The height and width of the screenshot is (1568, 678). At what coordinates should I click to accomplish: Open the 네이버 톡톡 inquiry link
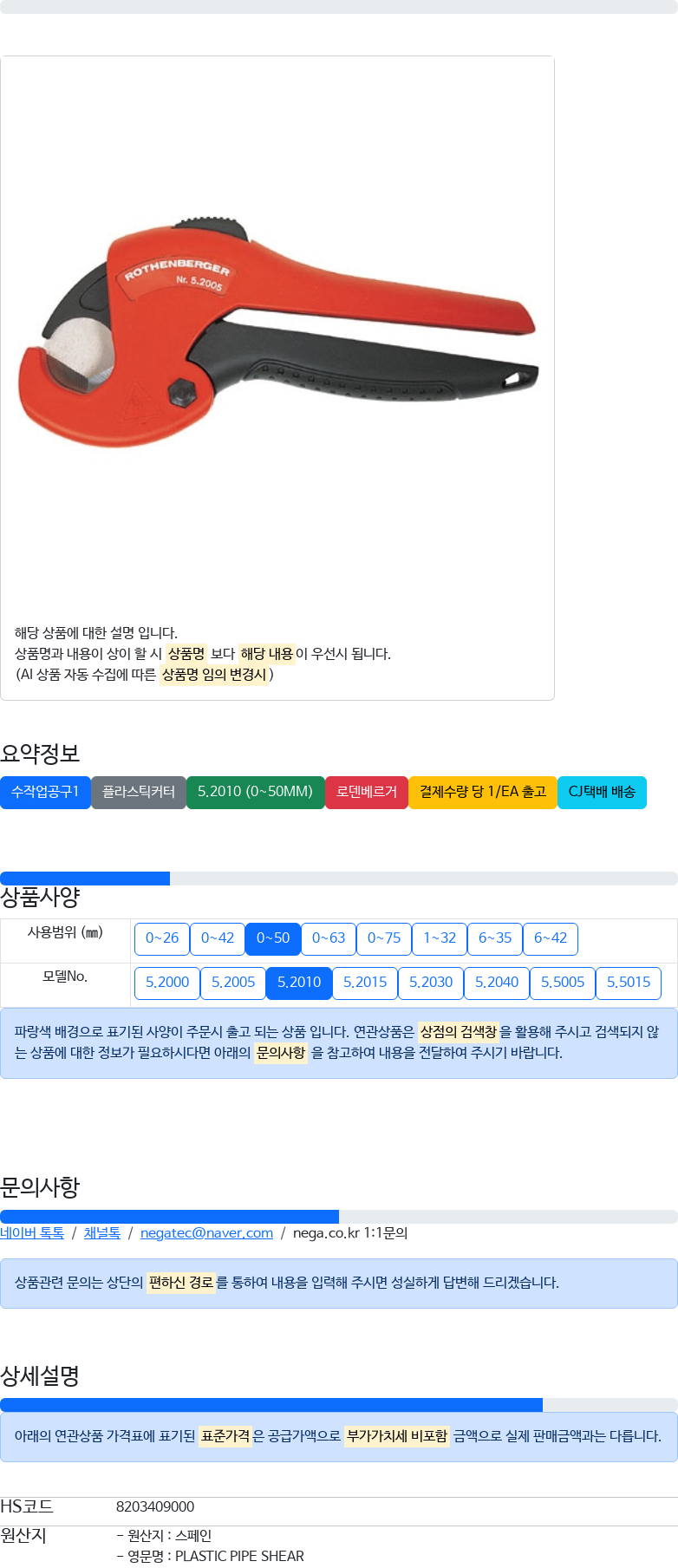32,1233
